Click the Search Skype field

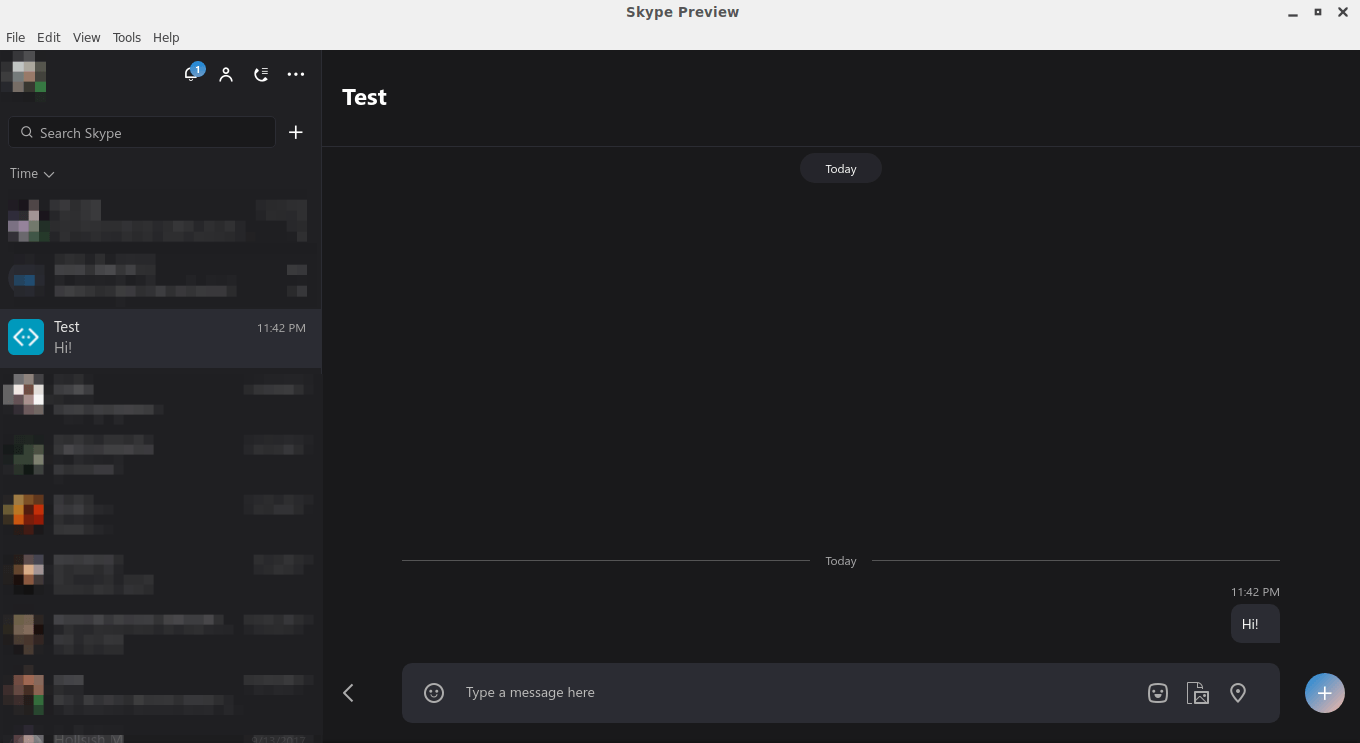click(x=142, y=132)
